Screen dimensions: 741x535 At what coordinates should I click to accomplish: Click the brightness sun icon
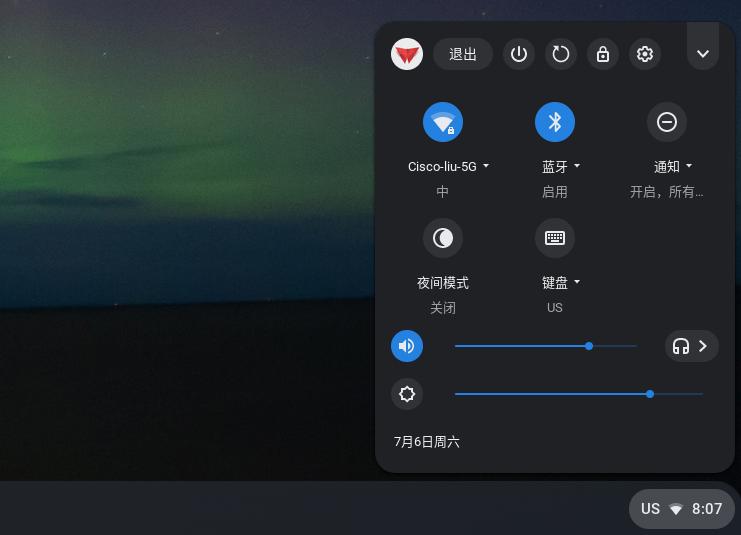tap(407, 394)
